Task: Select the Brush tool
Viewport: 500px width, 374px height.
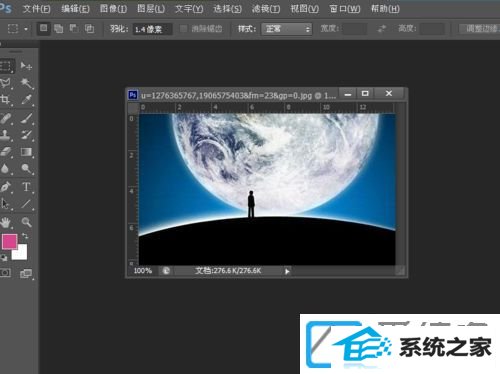Action: [x=26, y=118]
